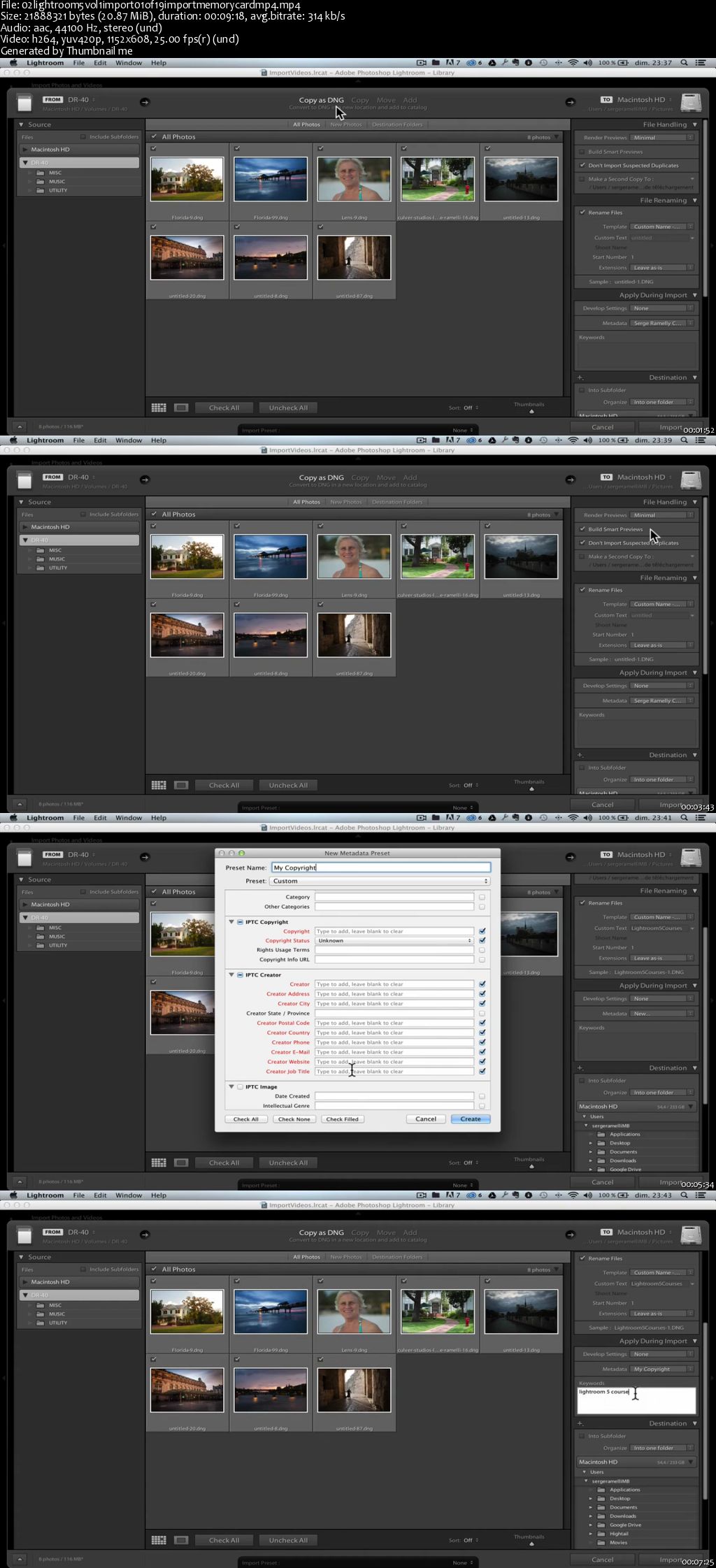Open Template Custom Name dropdown in 23:37 frame
Image resolution: width=716 pixels, height=1568 pixels.
coord(662,226)
